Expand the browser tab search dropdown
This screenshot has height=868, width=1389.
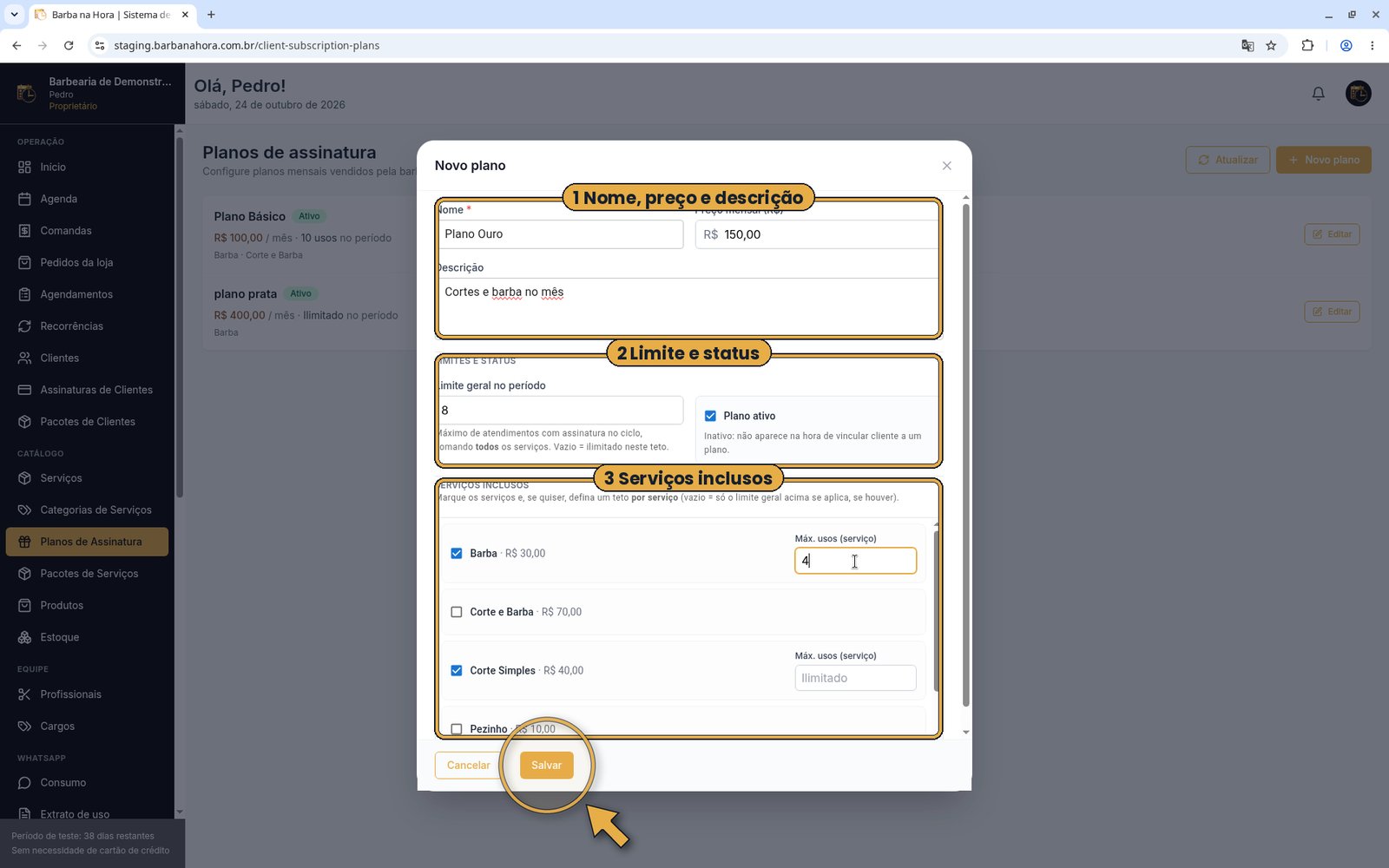click(x=14, y=15)
